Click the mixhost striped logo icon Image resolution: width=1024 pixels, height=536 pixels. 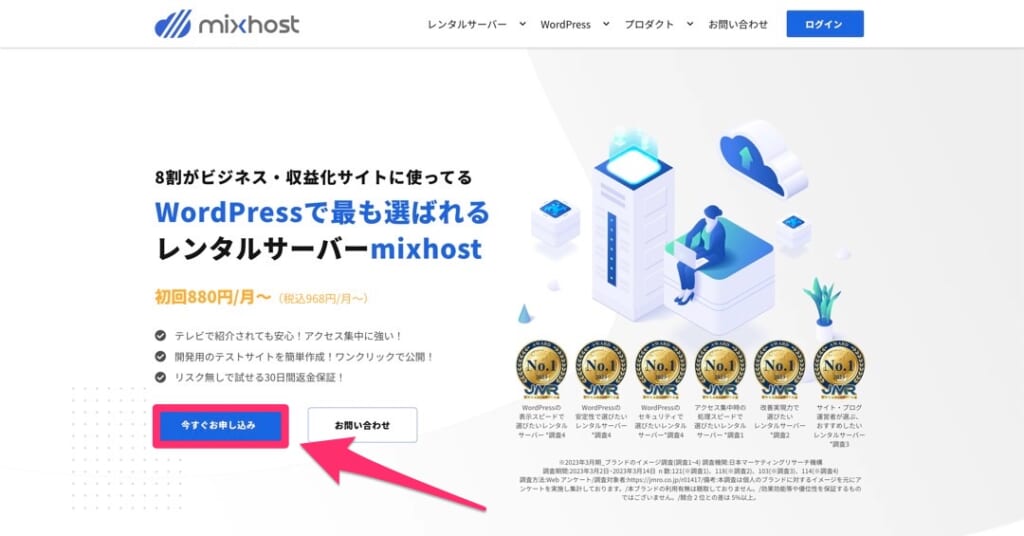coord(173,24)
